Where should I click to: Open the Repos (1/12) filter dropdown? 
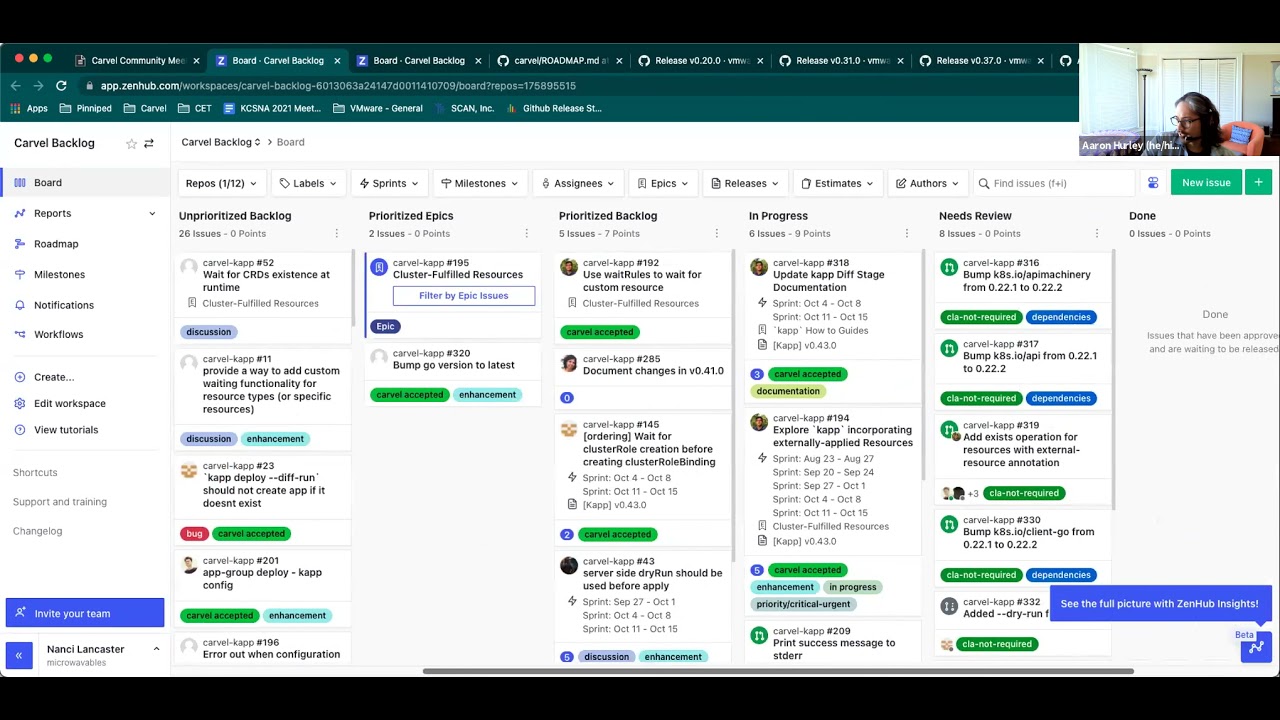222,183
